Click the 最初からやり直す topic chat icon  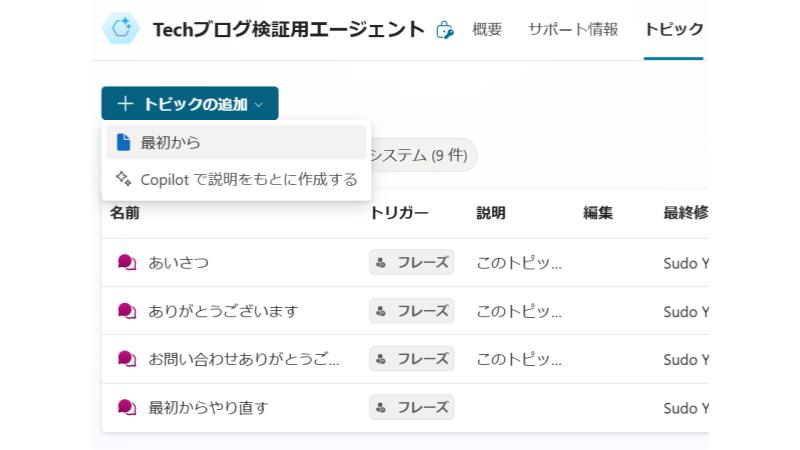pyautogui.click(x=126, y=407)
